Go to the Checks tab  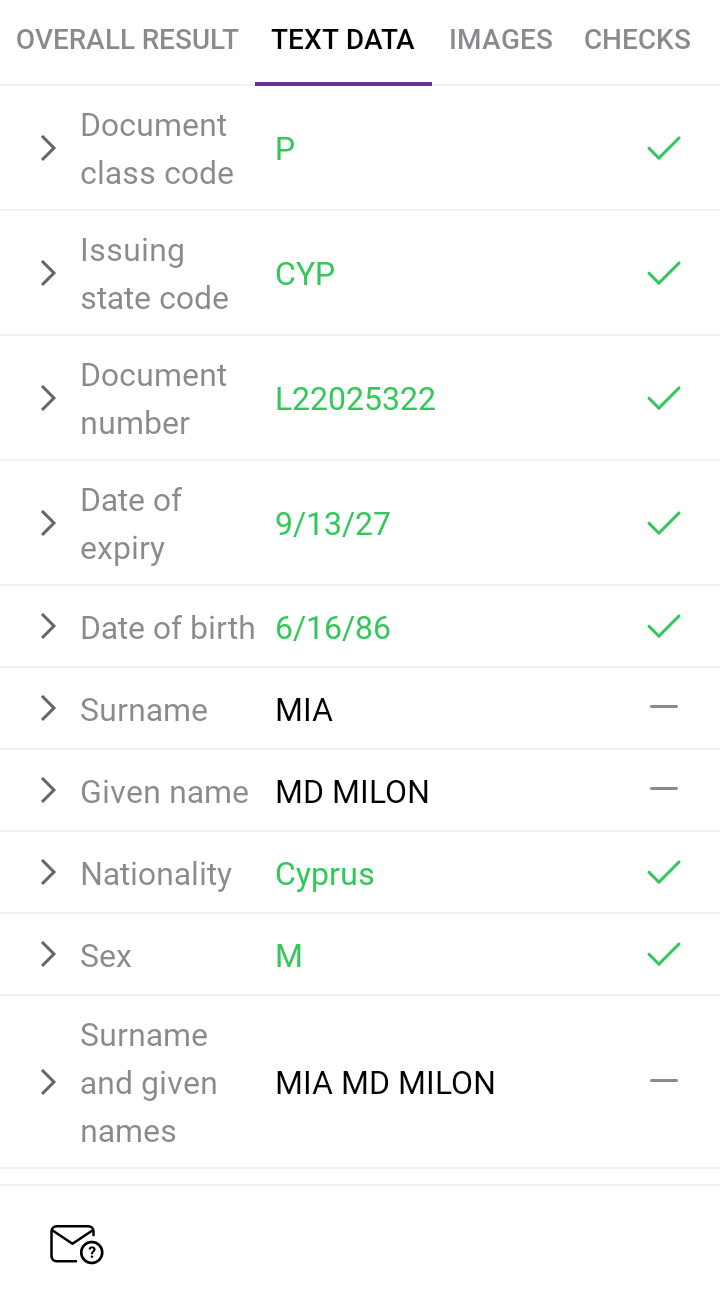[637, 40]
